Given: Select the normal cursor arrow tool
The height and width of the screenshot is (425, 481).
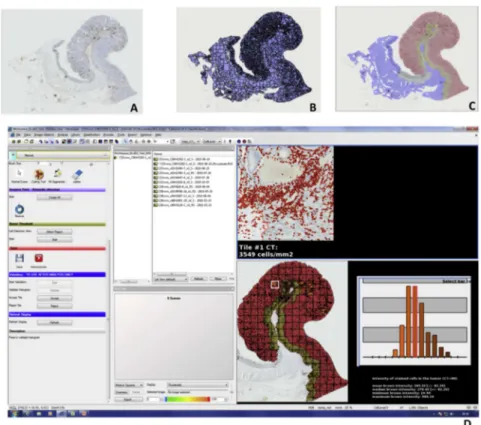Looking at the screenshot, I should click(19, 174).
